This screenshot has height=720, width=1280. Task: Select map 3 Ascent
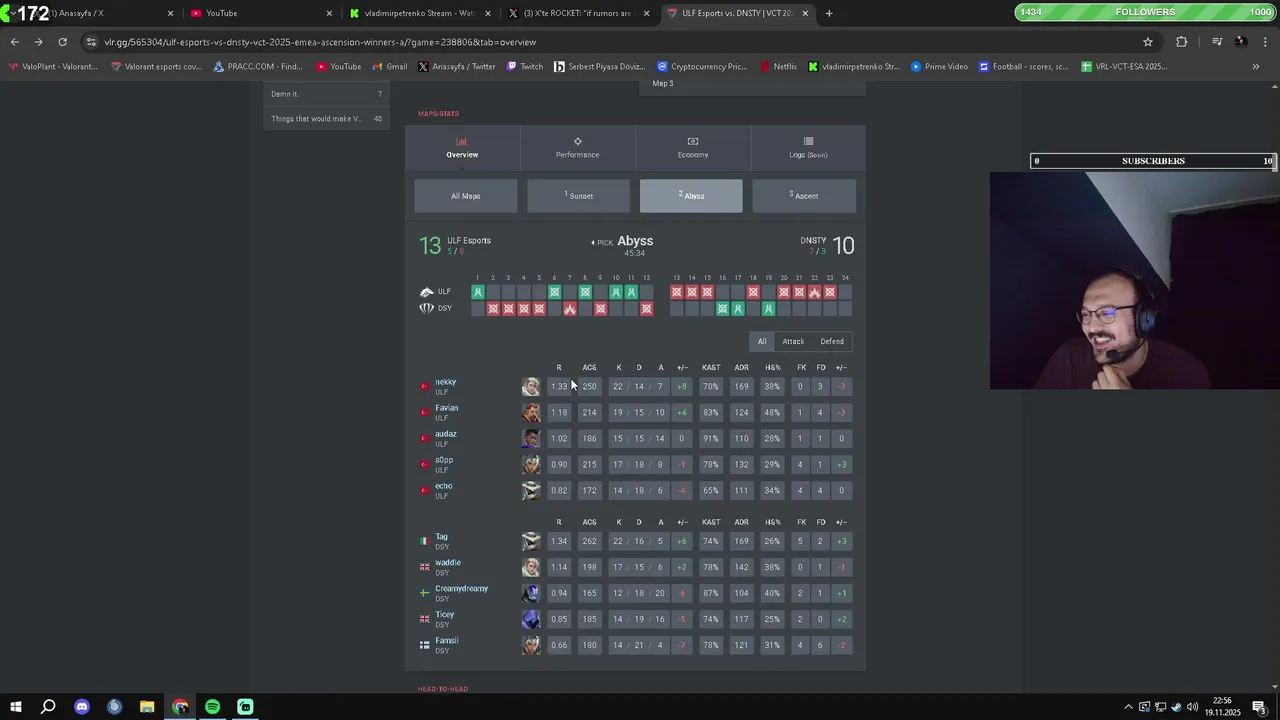(x=804, y=196)
